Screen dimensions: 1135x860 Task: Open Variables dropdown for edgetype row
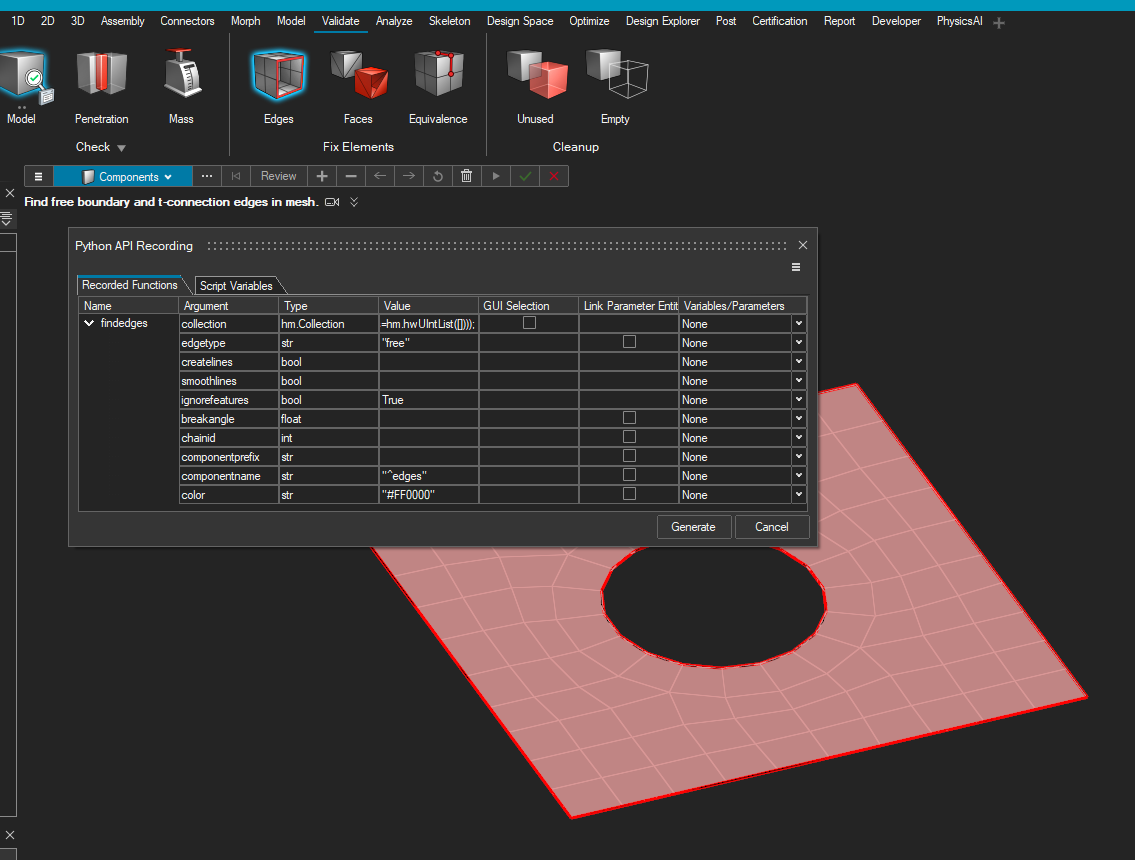pyautogui.click(x=799, y=342)
